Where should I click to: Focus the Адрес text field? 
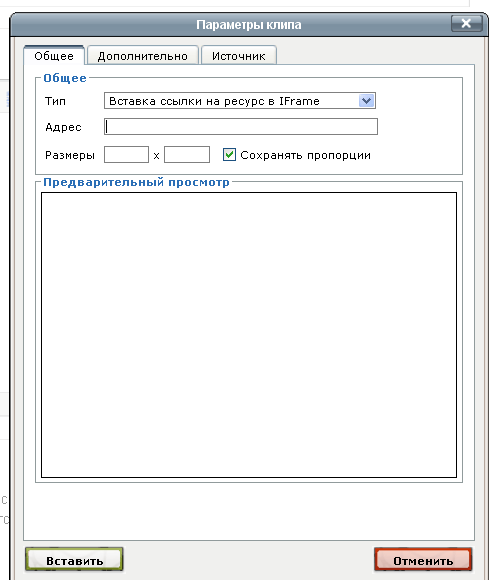click(241, 127)
